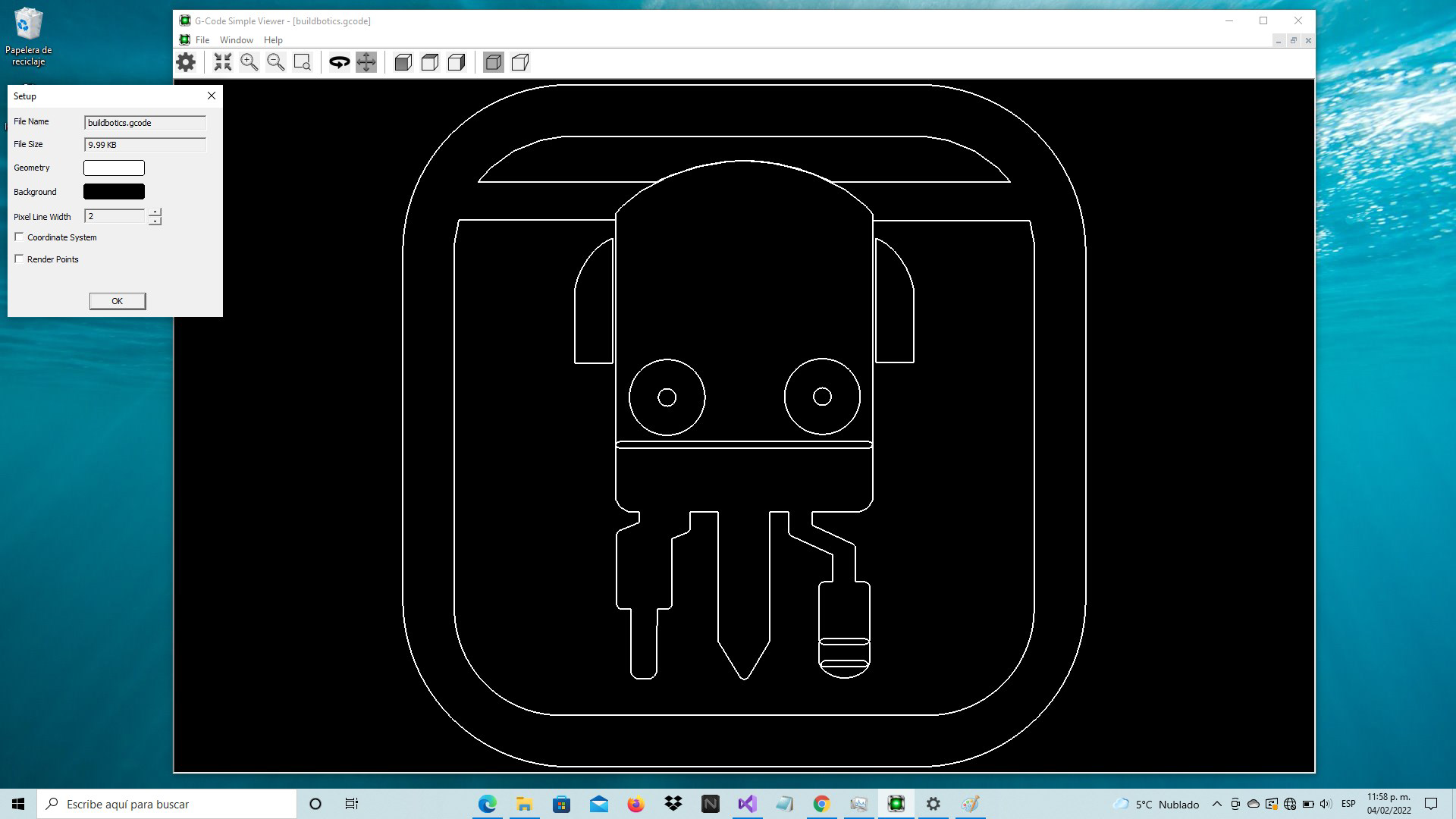Select the Zoom In magnifier tool

pos(249,62)
